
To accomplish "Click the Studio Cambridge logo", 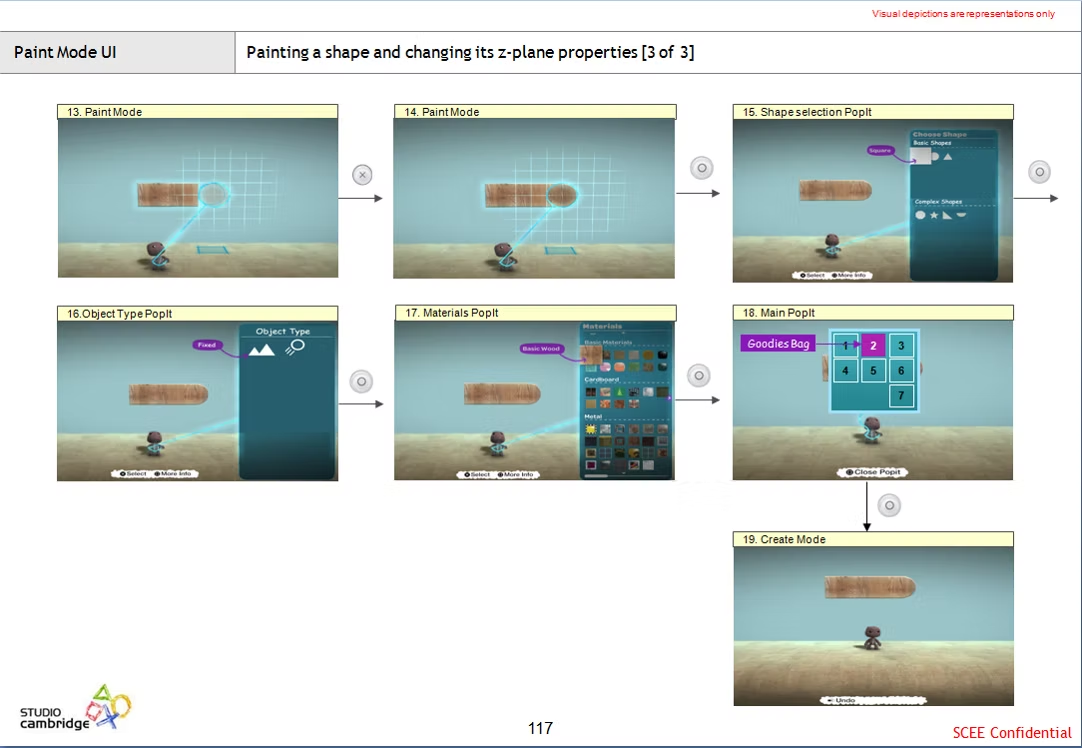I will click(75, 709).
